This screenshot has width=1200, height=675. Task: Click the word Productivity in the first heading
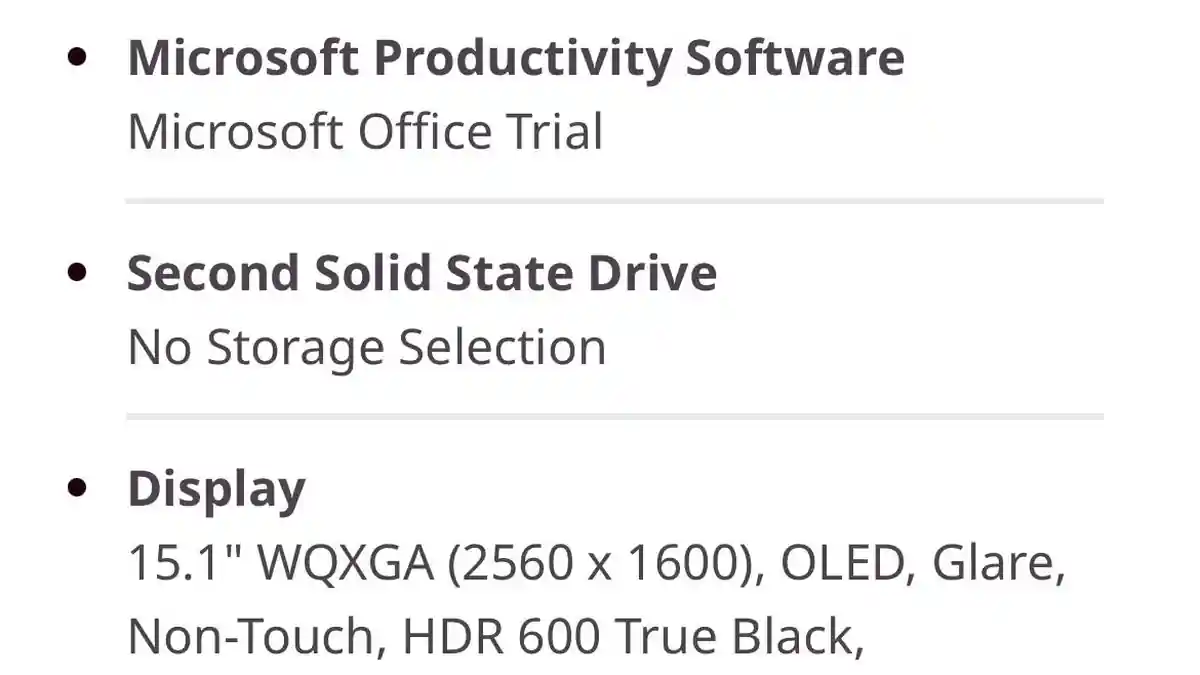(x=523, y=58)
